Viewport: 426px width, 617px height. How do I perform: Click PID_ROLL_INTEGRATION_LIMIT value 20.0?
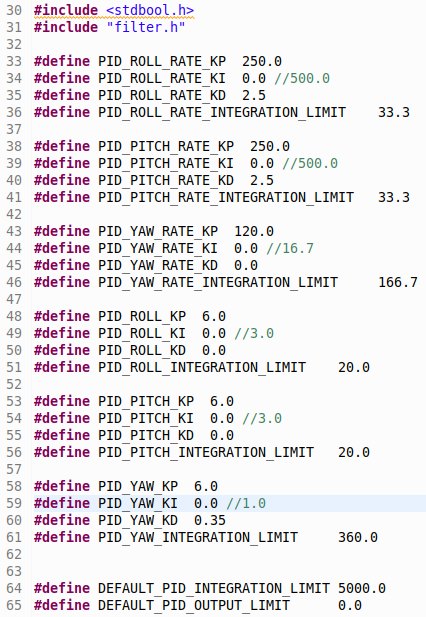[354, 367]
